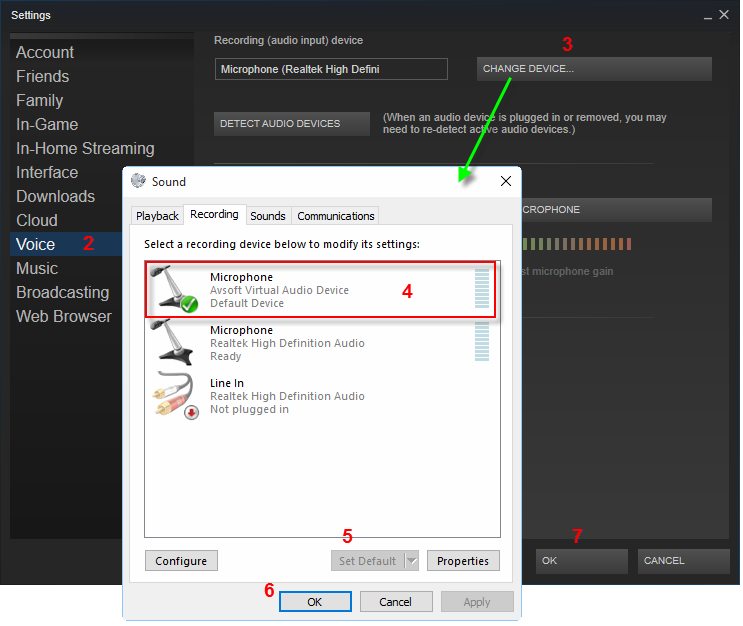The image size is (743, 626).
Task: Select 'Not plugged in' Line In status
Action: (x=249, y=409)
